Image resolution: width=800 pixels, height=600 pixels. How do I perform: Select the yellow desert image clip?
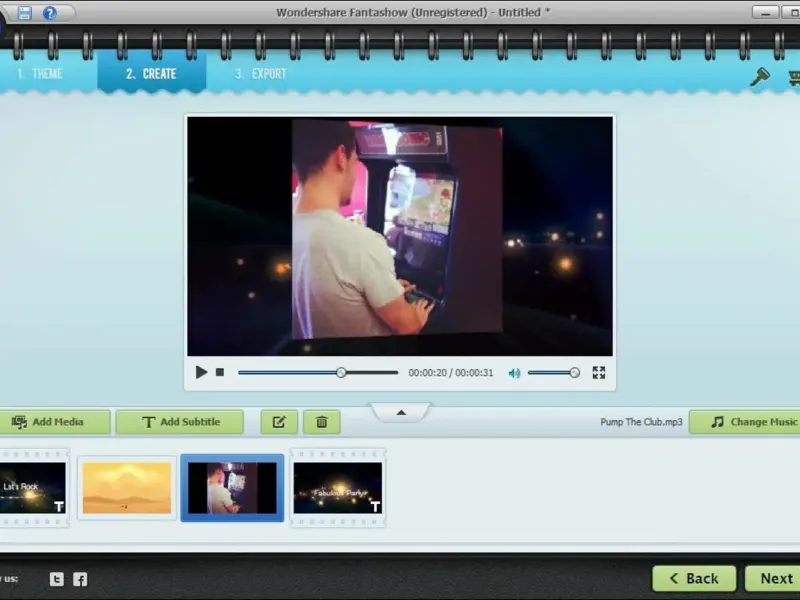127,488
